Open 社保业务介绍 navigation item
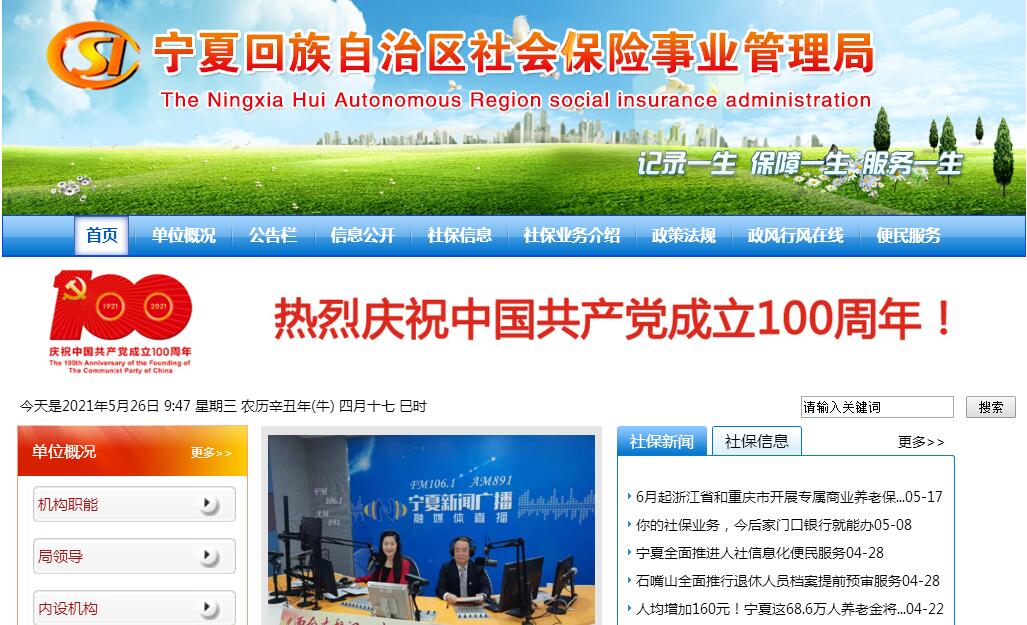The width and height of the screenshot is (1027, 625). (571, 236)
